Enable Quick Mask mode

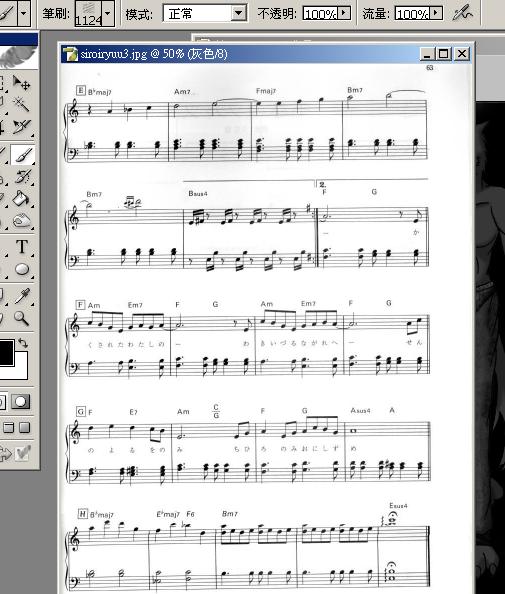tap(20, 402)
